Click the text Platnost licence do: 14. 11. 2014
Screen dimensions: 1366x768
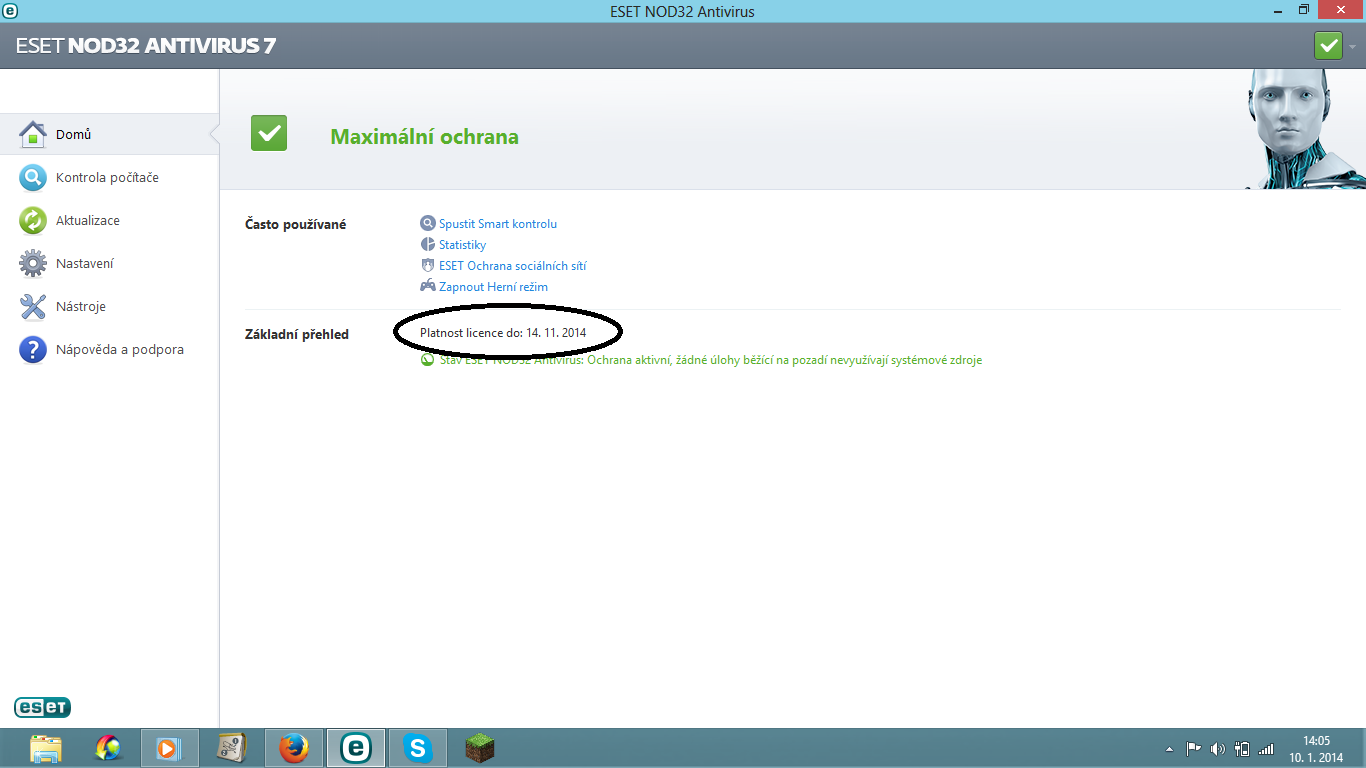[x=503, y=332]
